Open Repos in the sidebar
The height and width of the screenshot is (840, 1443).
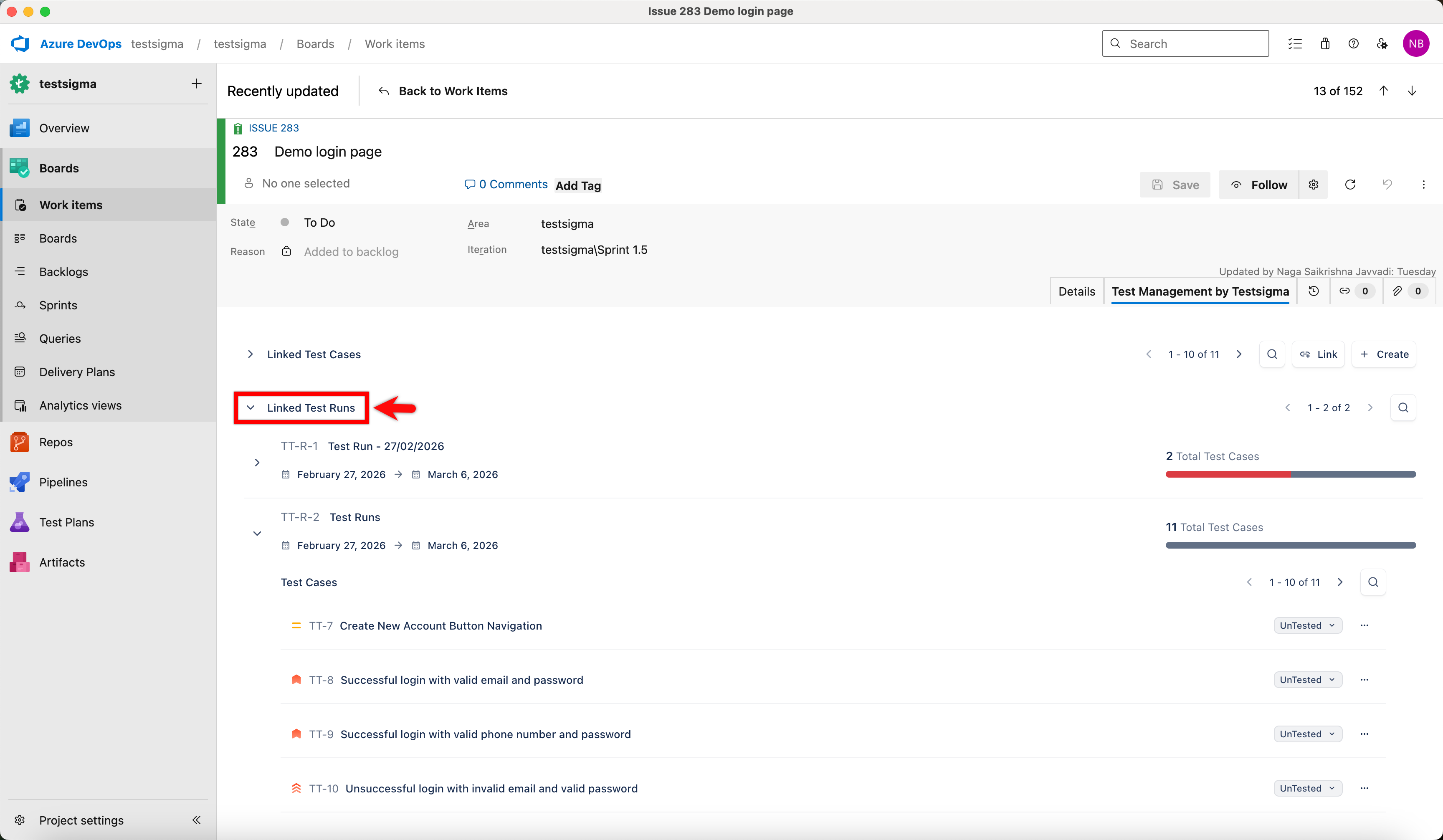[x=109, y=442]
